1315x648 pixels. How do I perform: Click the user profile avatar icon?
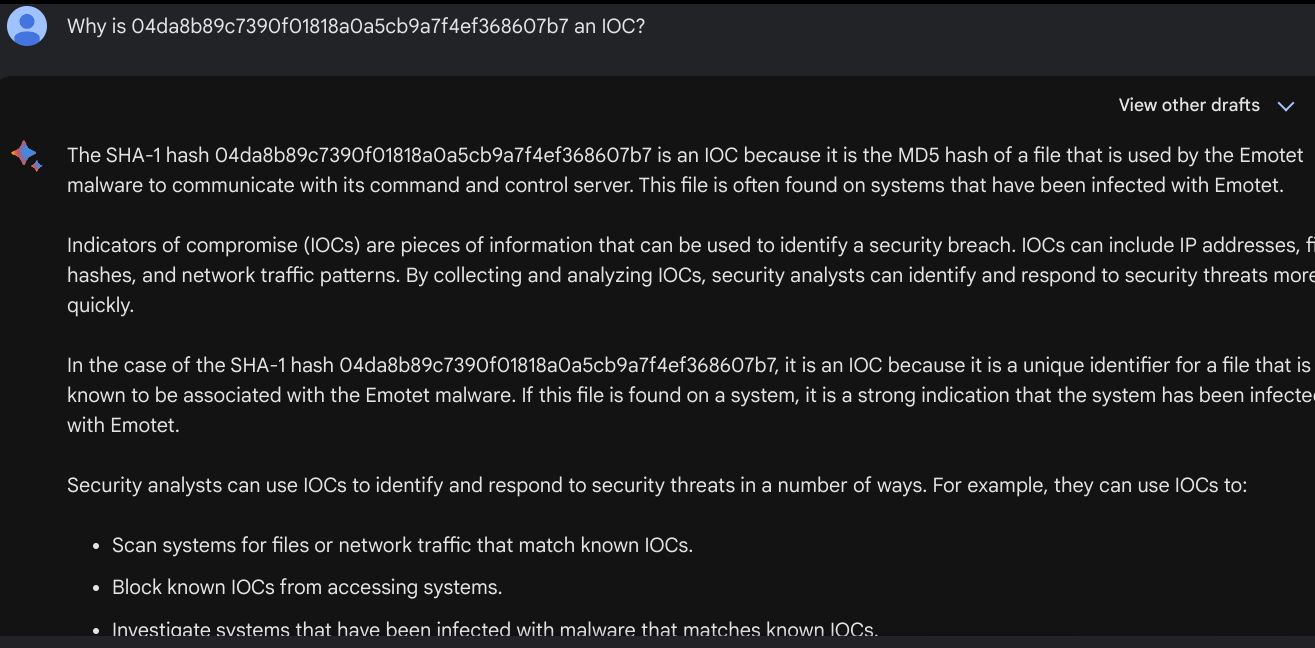point(27,26)
